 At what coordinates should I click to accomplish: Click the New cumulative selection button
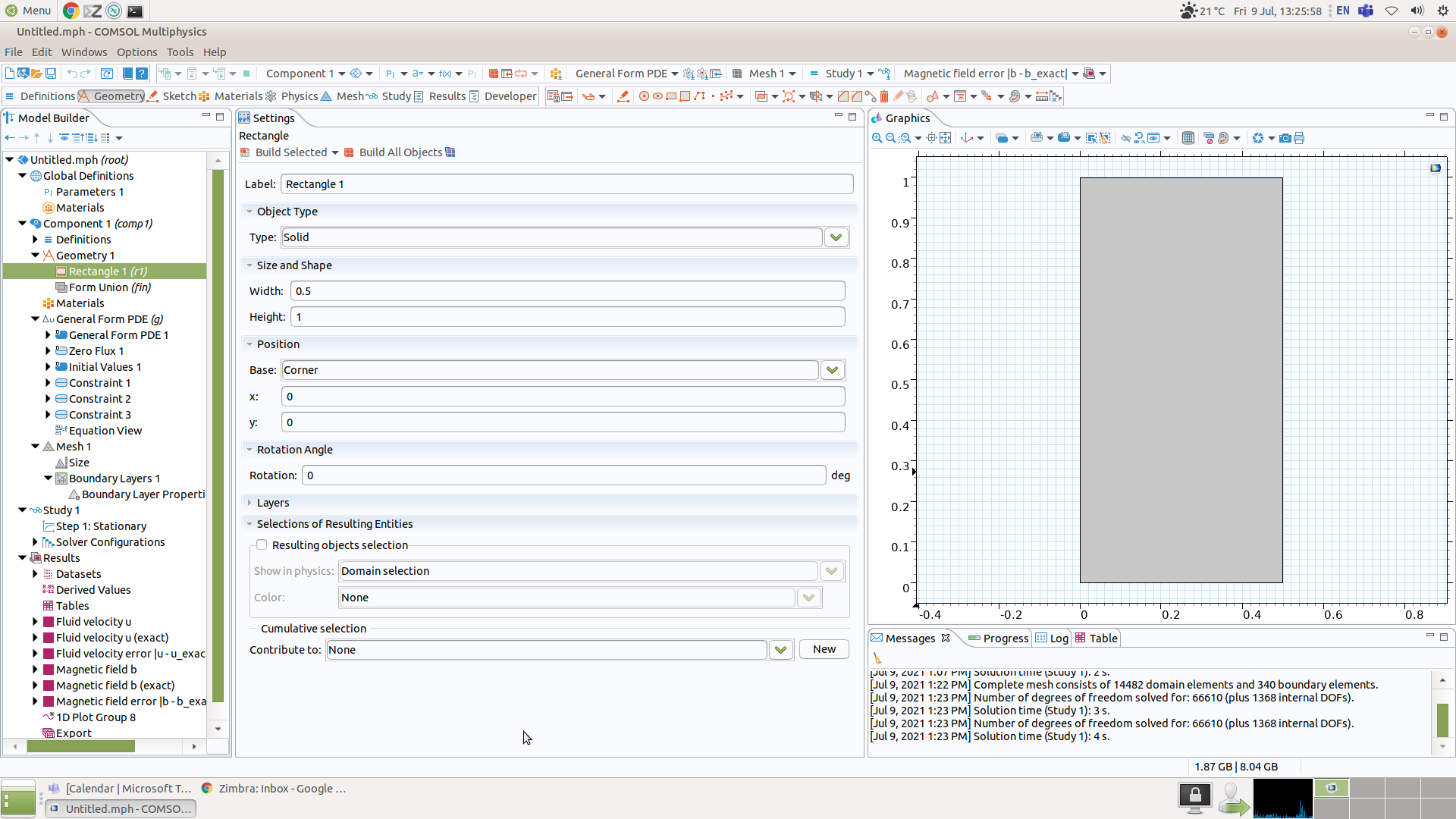[x=824, y=649]
